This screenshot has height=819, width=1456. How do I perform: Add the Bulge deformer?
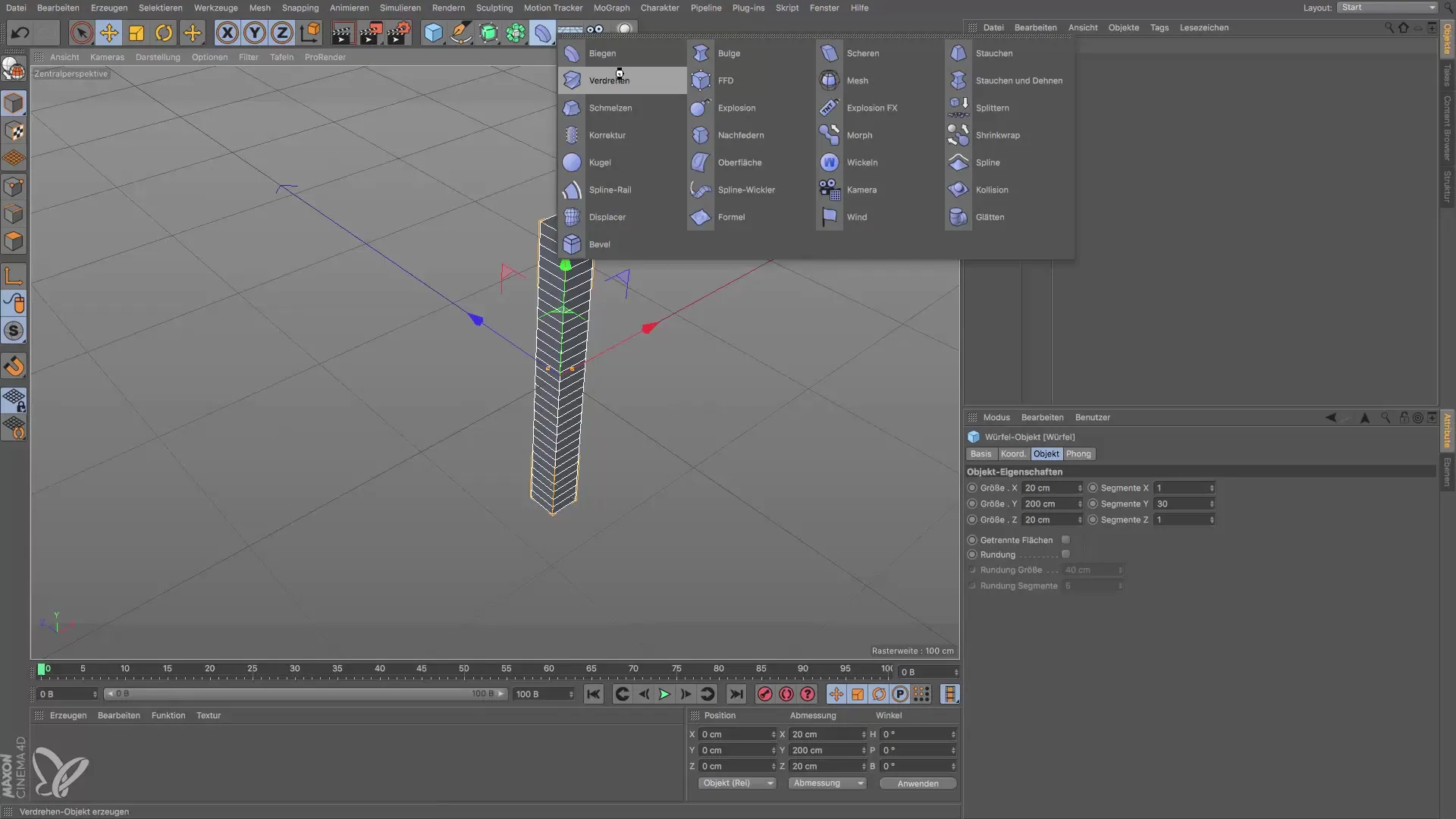click(x=751, y=53)
